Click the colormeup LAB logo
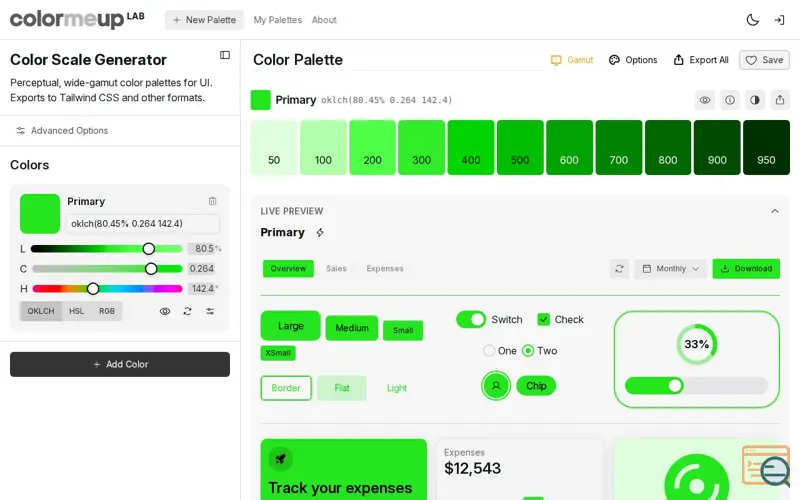Viewport: 800px width, 500px height. point(77,19)
